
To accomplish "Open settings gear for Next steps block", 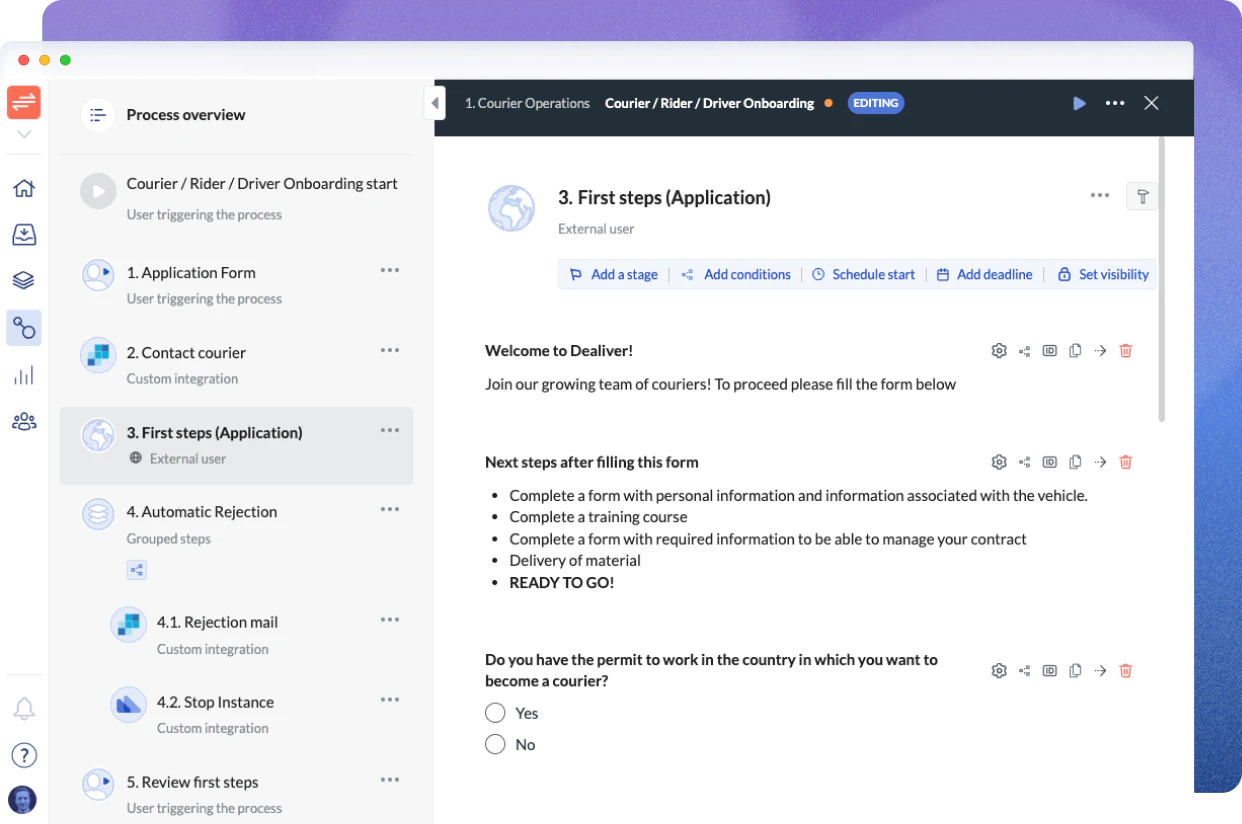I will (998, 462).
